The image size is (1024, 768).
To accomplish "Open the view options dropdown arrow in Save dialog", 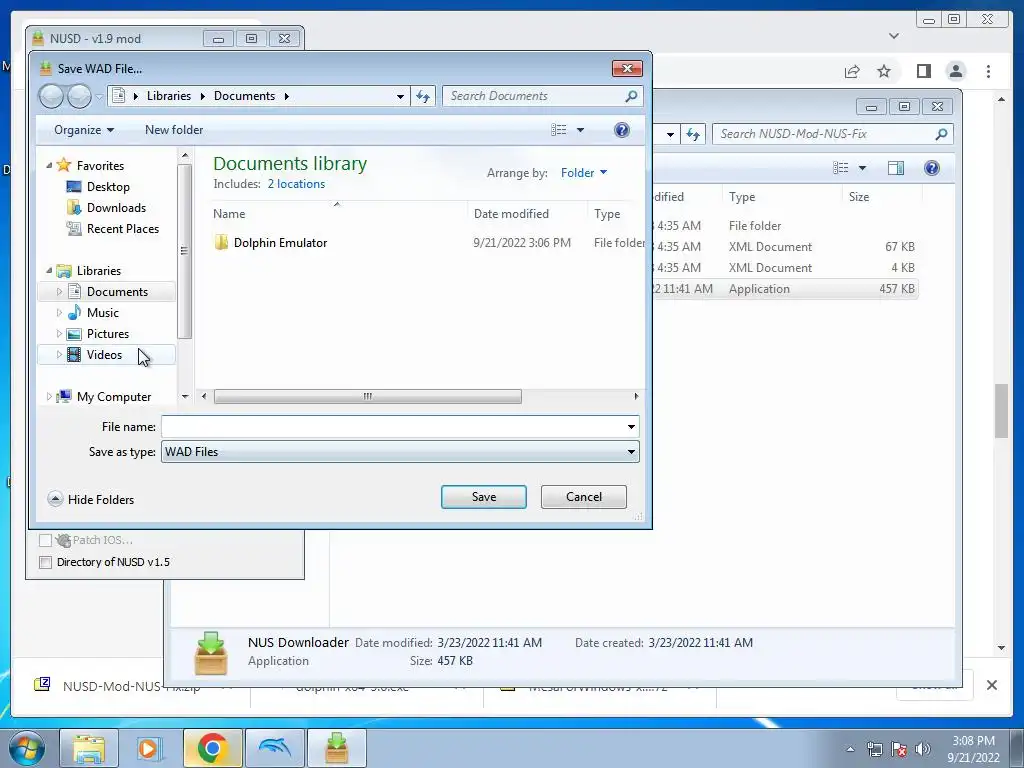I will click(580, 130).
